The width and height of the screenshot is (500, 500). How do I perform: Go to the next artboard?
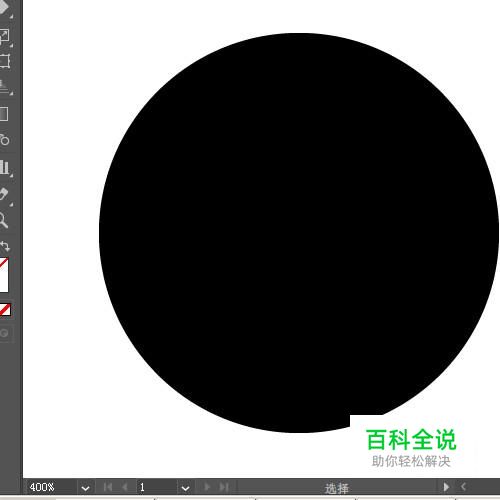click(207, 487)
